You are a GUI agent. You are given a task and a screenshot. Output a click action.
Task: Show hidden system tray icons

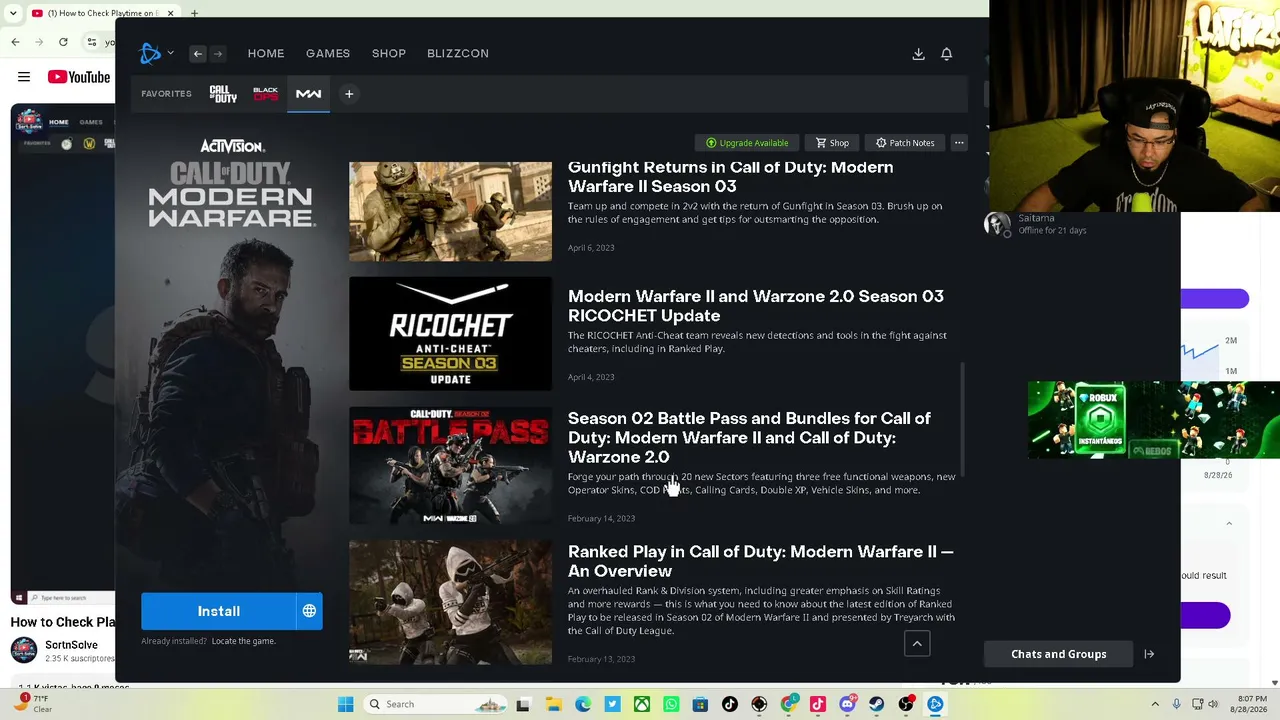tap(1155, 704)
